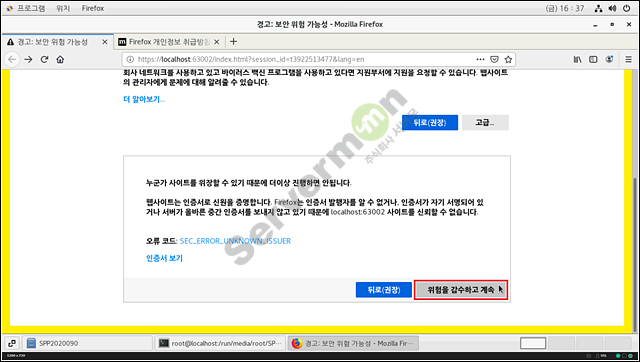Image resolution: width=640 pixels, height=362 pixels.
Task: Show site information in the address bar
Action: pyautogui.click(x=130, y=60)
